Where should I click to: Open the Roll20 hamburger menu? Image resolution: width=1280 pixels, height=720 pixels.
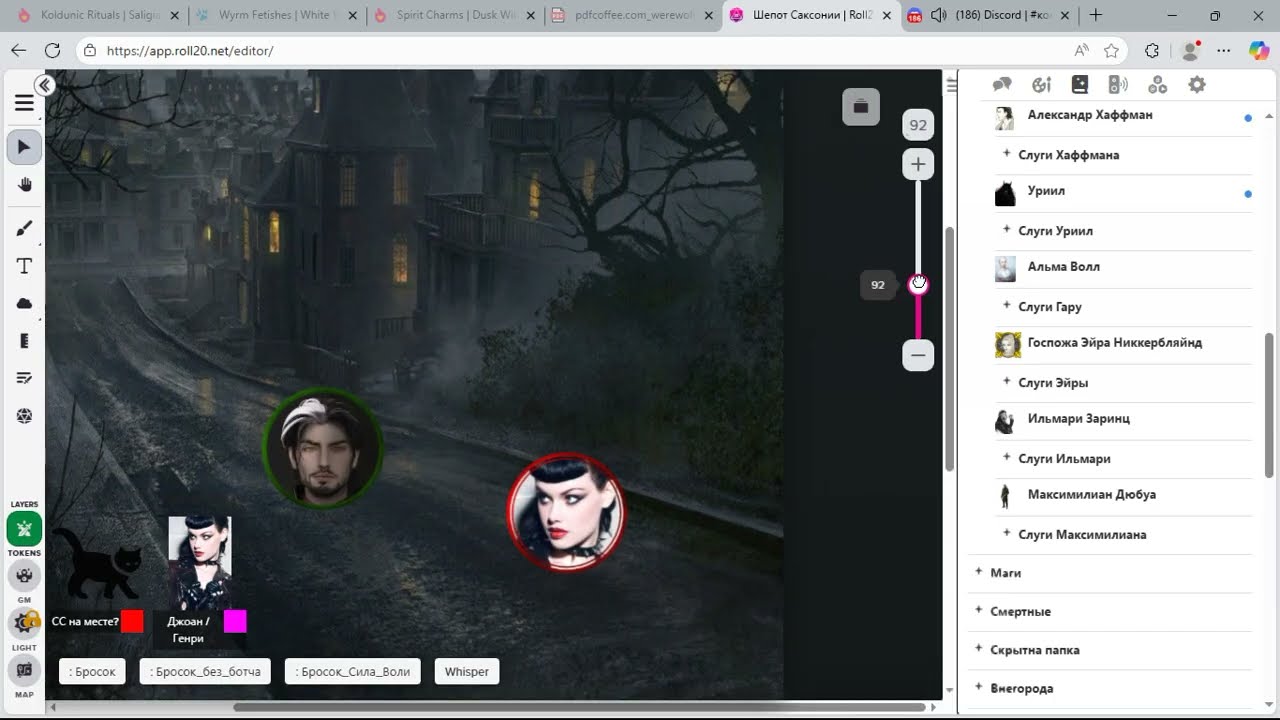pos(24,103)
